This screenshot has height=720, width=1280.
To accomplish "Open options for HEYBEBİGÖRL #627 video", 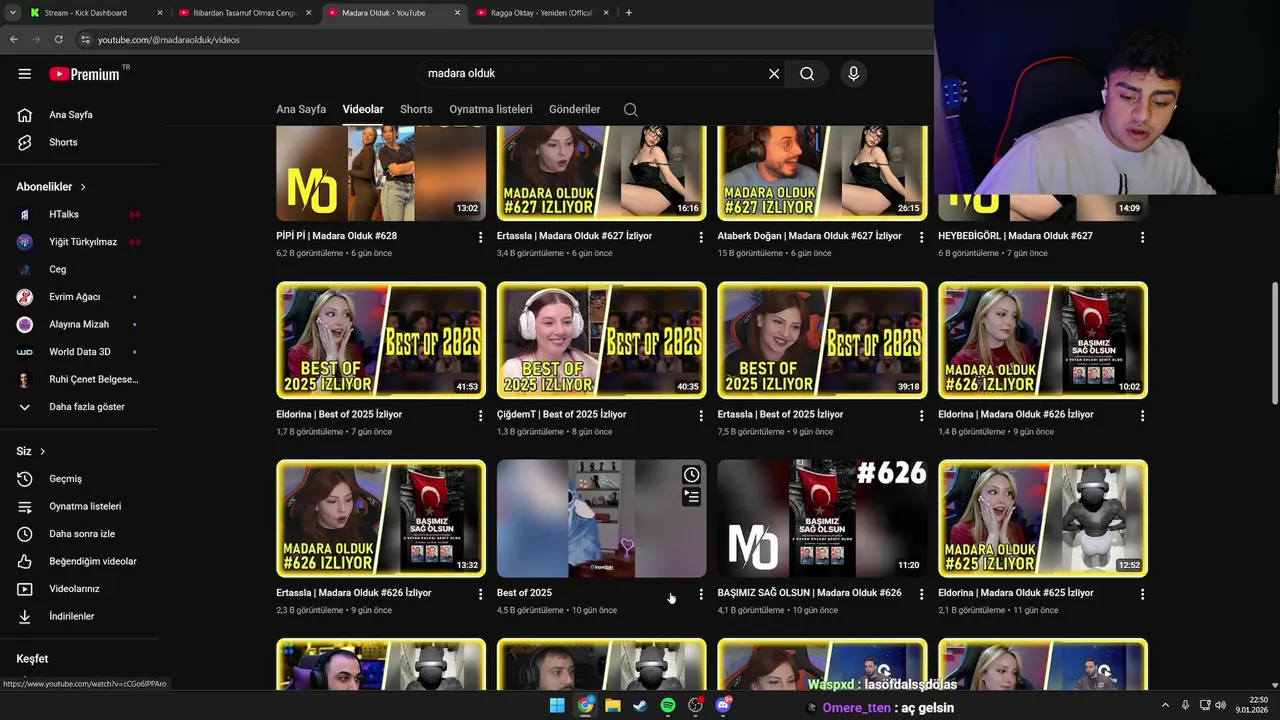I will (x=1142, y=237).
